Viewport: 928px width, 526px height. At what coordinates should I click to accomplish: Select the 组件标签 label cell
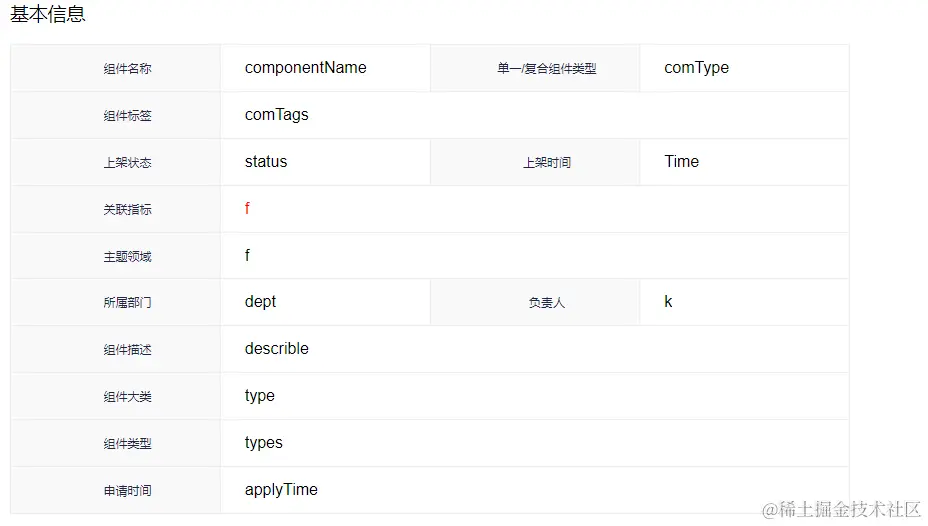pyautogui.click(x=115, y=115)
